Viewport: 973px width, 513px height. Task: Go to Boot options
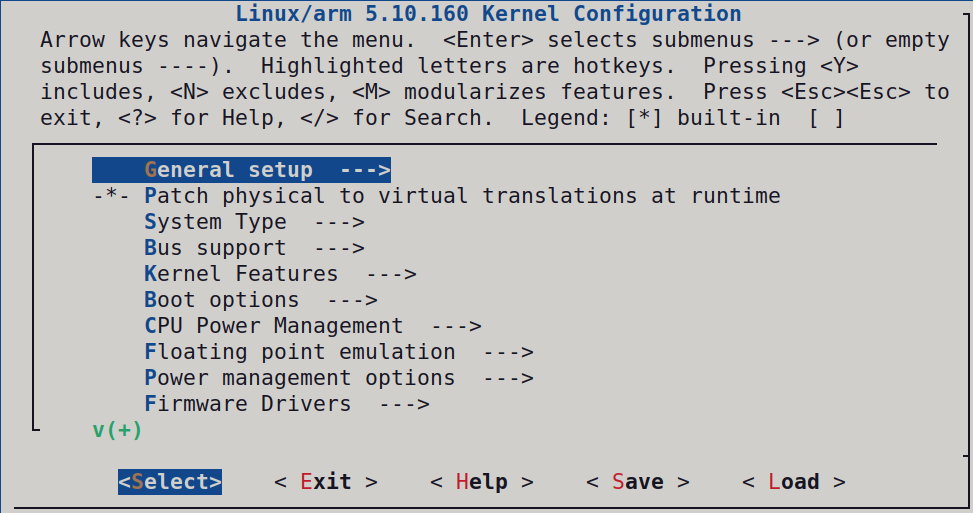pos(221,300)
